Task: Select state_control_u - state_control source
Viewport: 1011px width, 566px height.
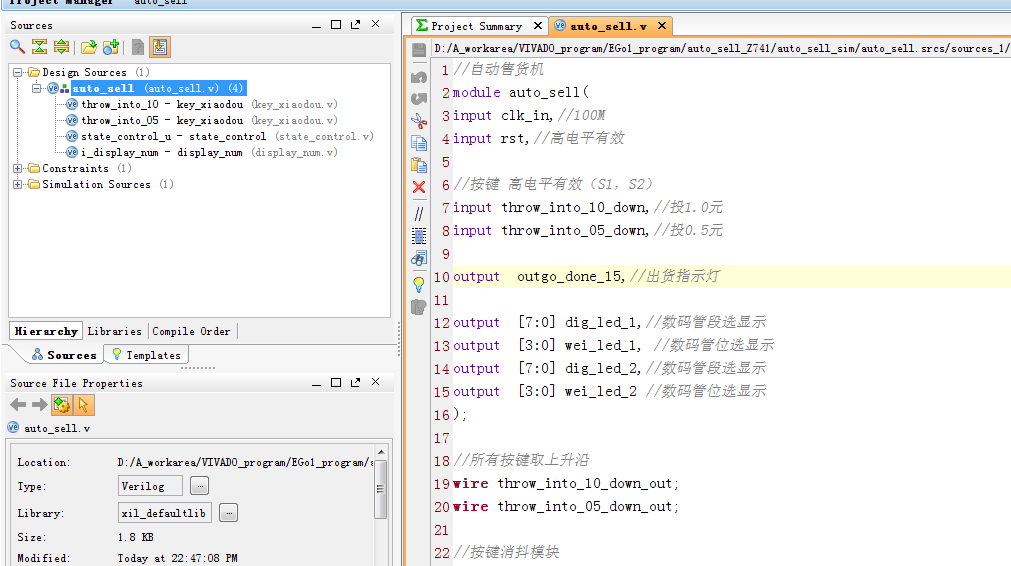Action: pos(227,137)
